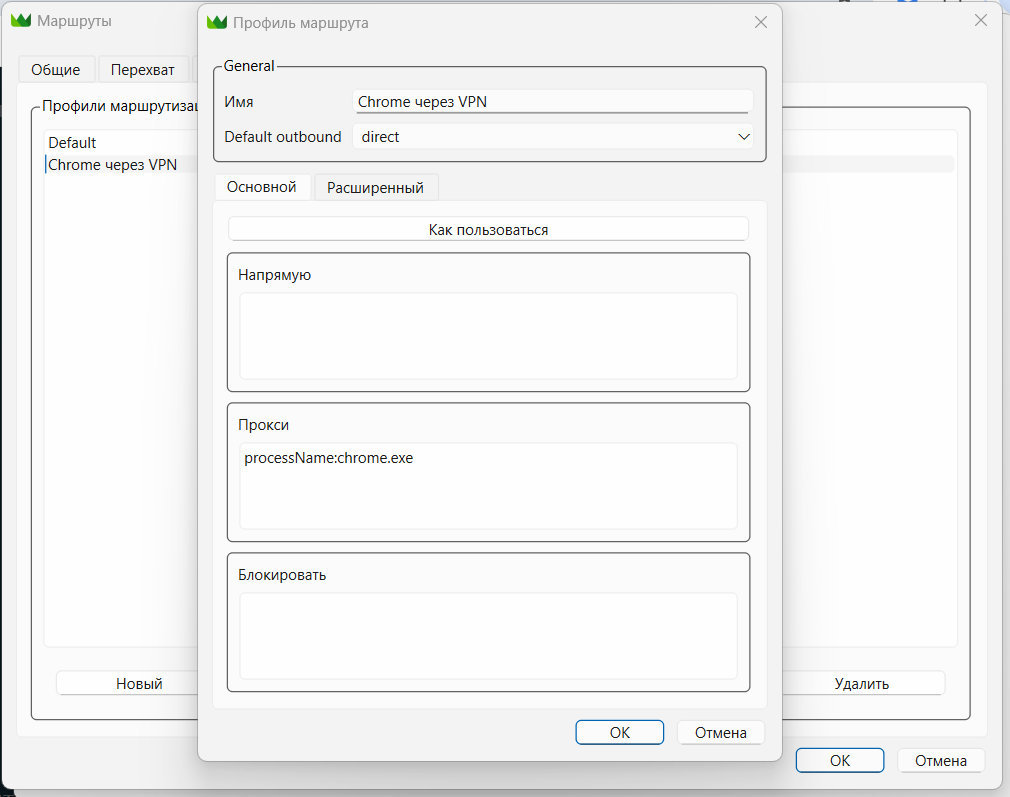Select Chrome через VPN in profile list
This screenshot has width=1010, height=797.
click(112, 165)
